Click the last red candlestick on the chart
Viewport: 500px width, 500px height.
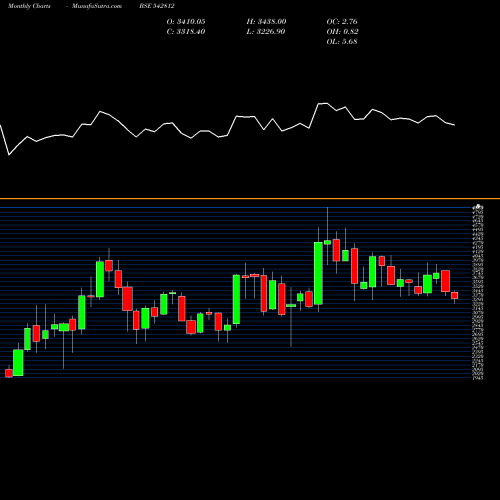point(455,295)
